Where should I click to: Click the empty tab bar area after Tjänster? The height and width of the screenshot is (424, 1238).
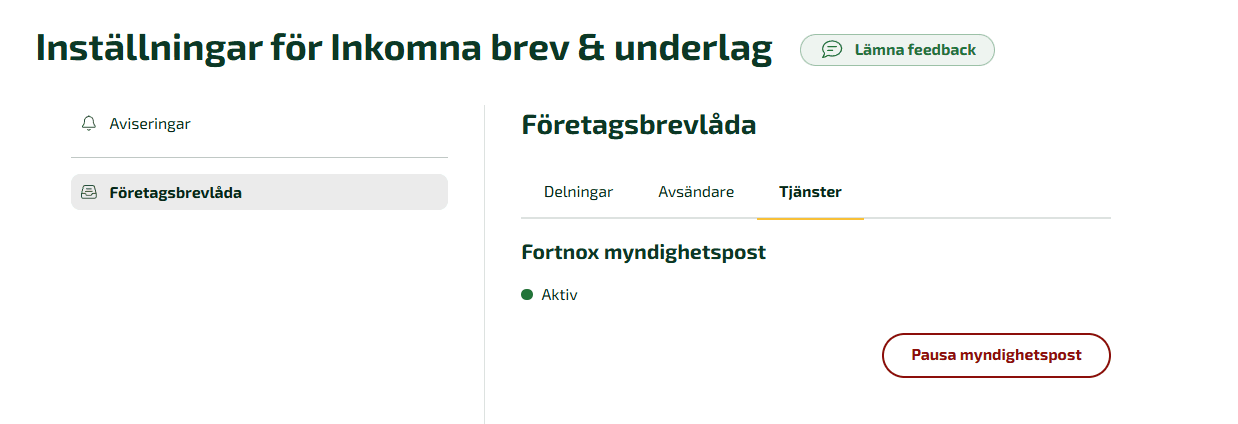(987, 192)
